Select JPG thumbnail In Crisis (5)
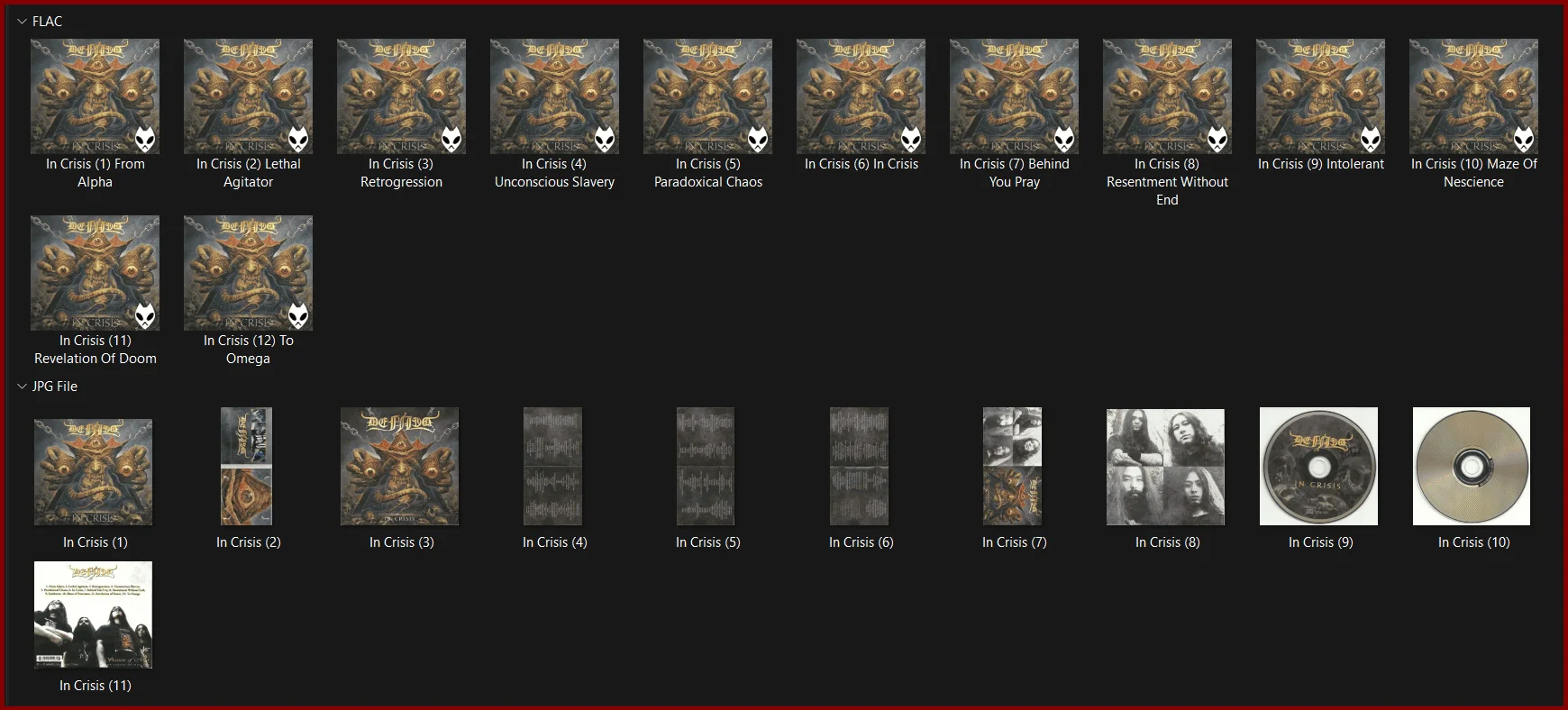This screenshot has height=710, width=1568. coord(706,466)
